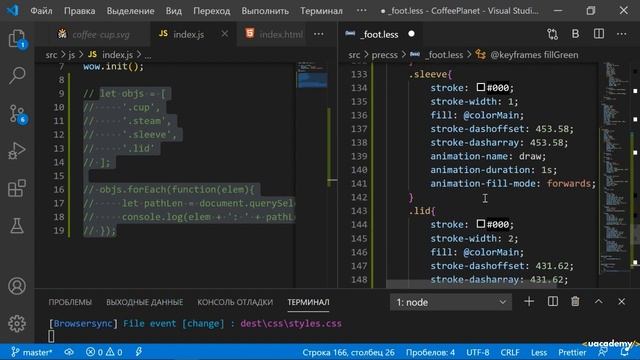Open Выделение menu

point(131,11)
